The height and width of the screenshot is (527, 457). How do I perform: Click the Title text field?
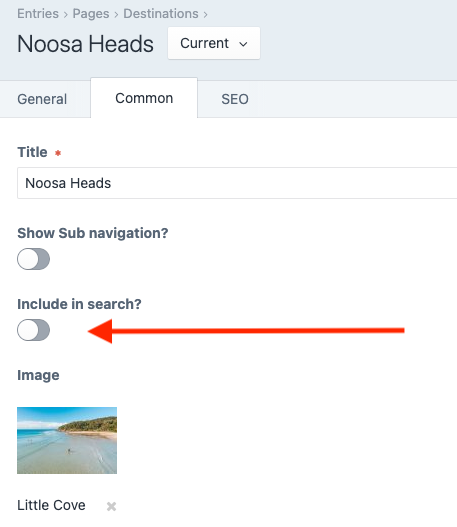pos(237,183)
